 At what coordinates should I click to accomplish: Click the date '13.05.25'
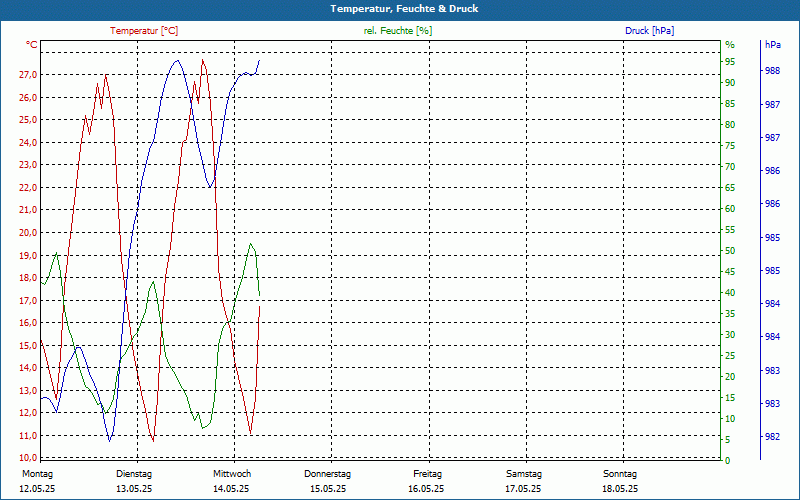click(134, 489)
